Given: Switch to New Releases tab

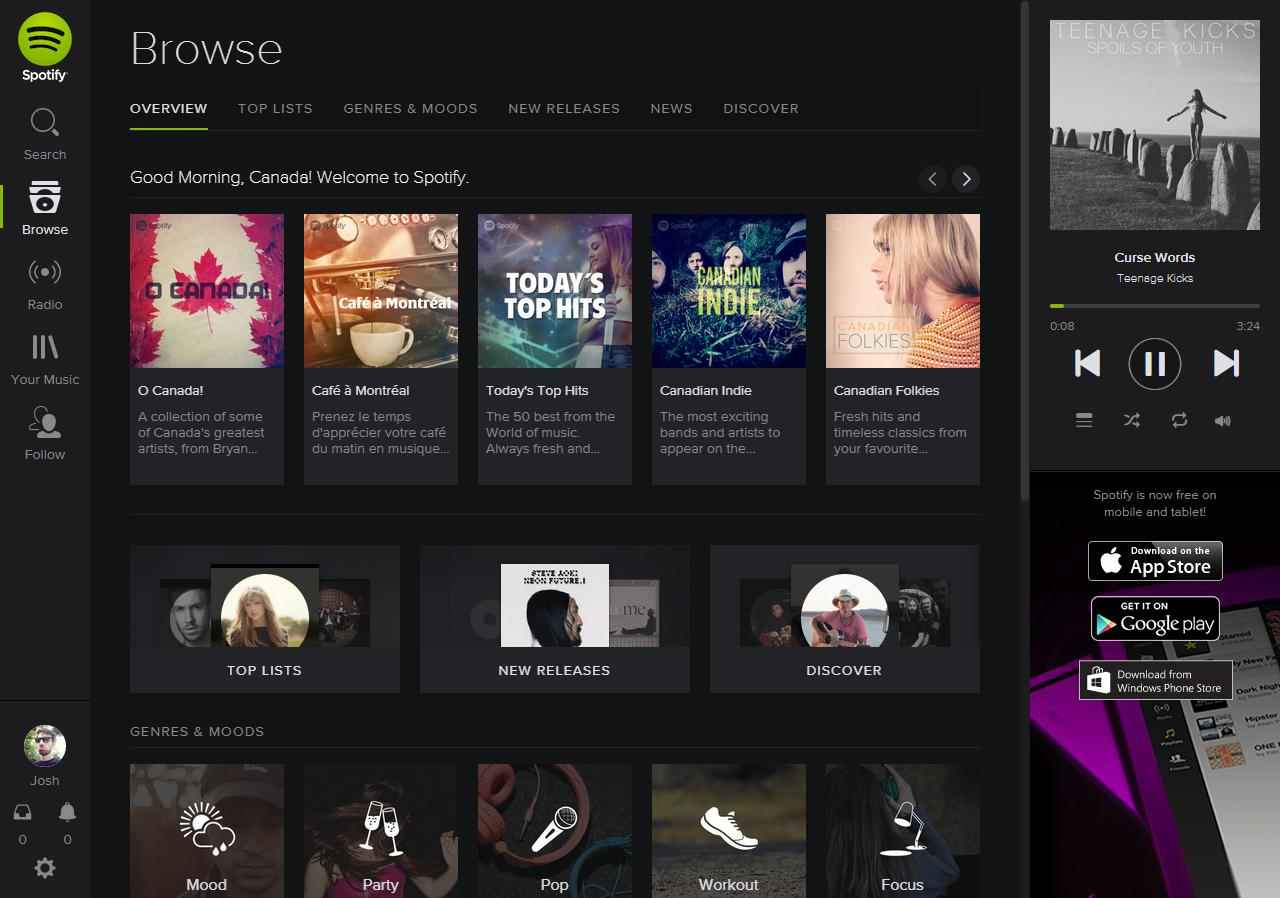Looking at the screenshot, I should tap(564, 108).
